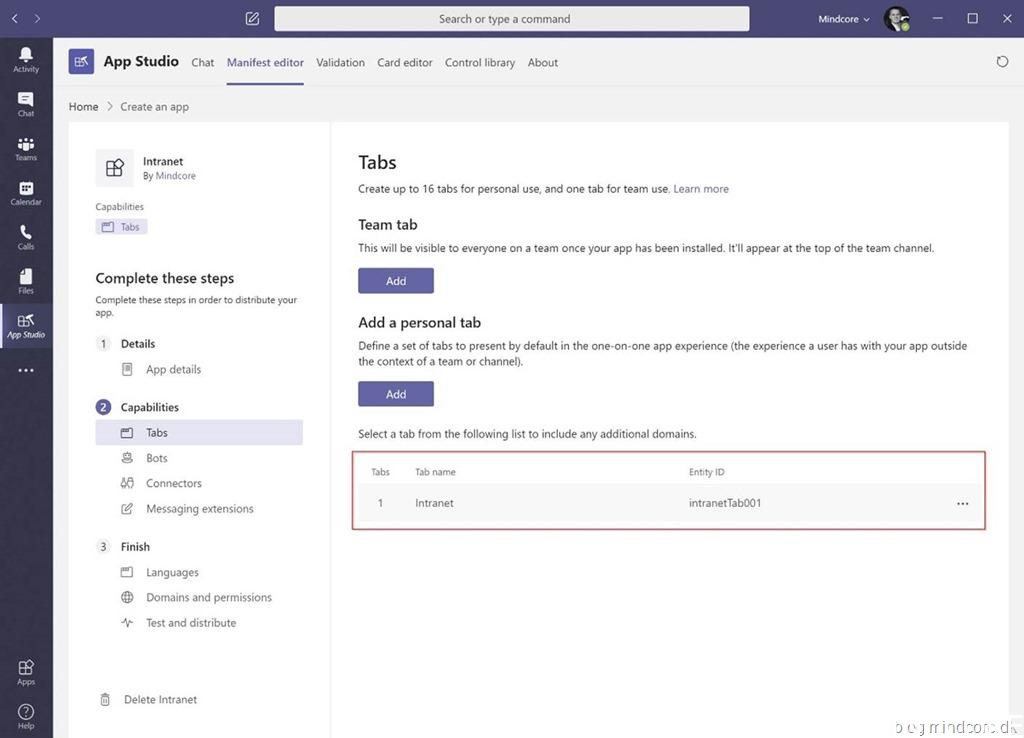Click the new chat compose icon
Viewport: 1024px width, 738px height.
[252, 19]
